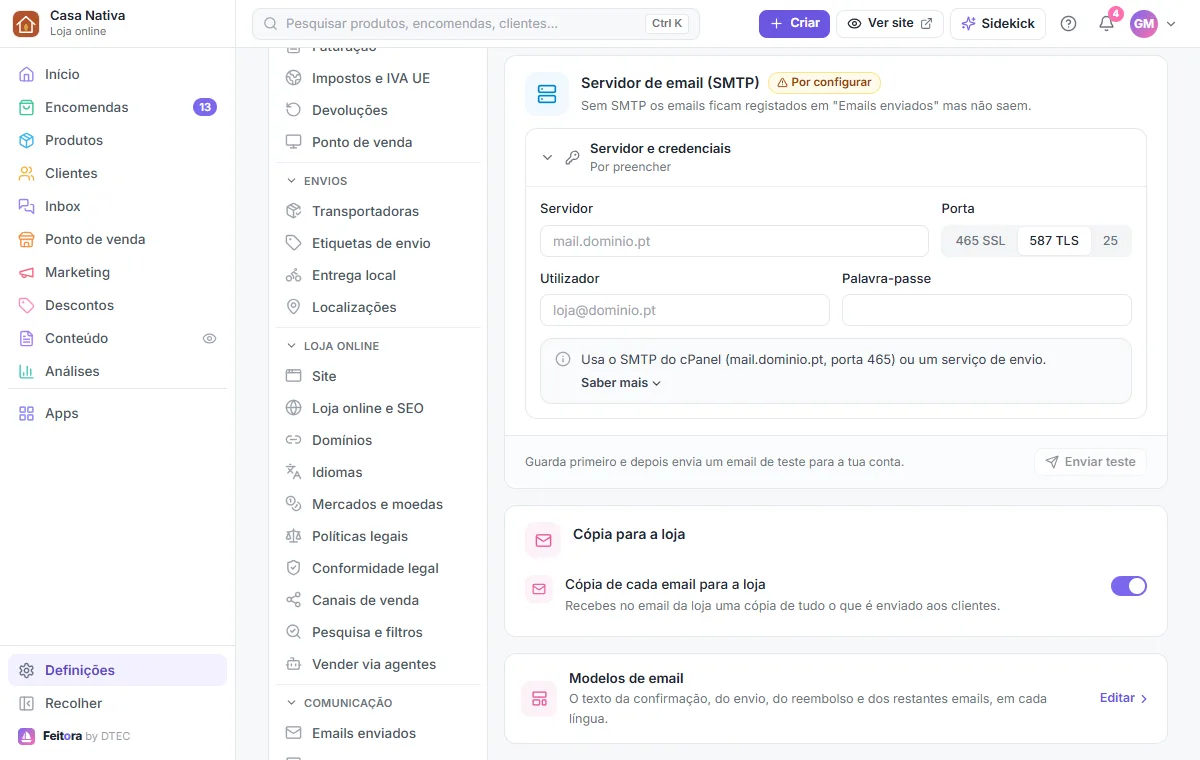Viewport: 1200px width, 760px height.
Task: Click the Marketing megaphone icon
Action: [x=26, y=272]
